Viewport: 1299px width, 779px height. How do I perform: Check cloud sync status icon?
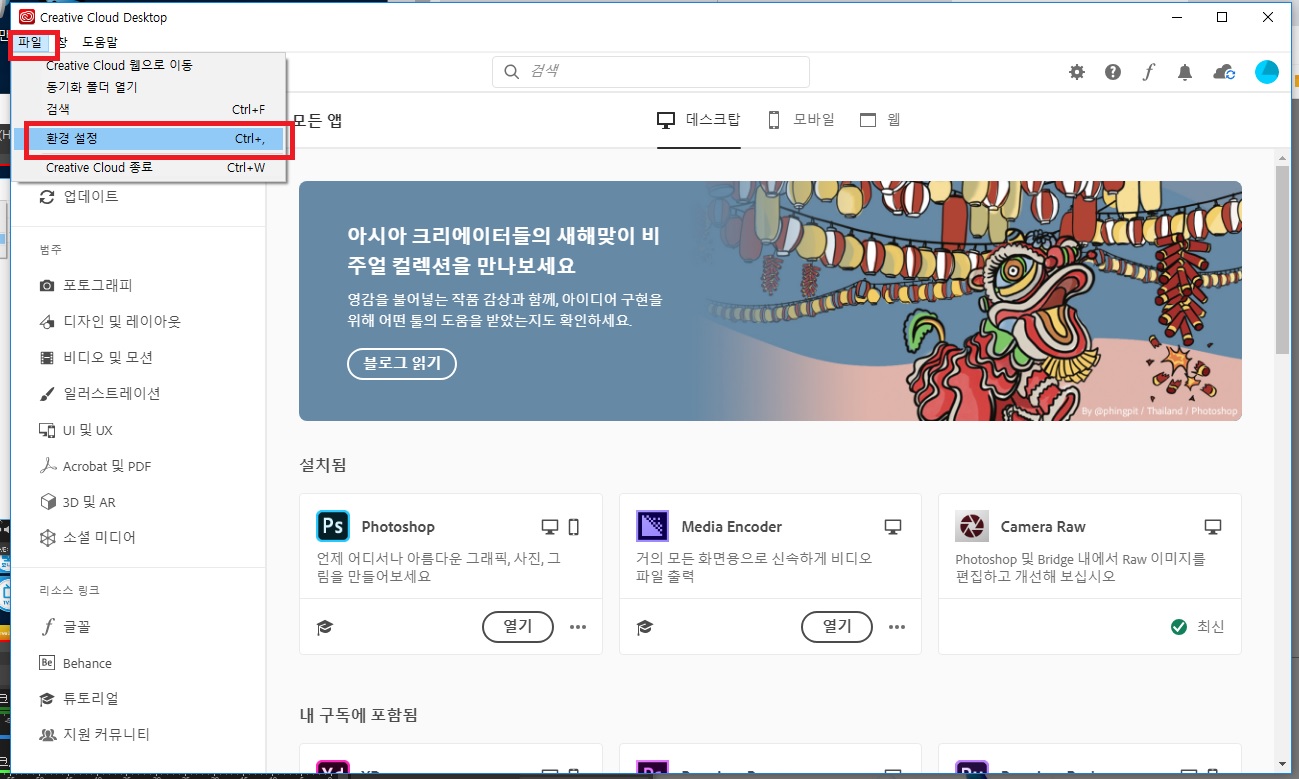point(1224,72)
